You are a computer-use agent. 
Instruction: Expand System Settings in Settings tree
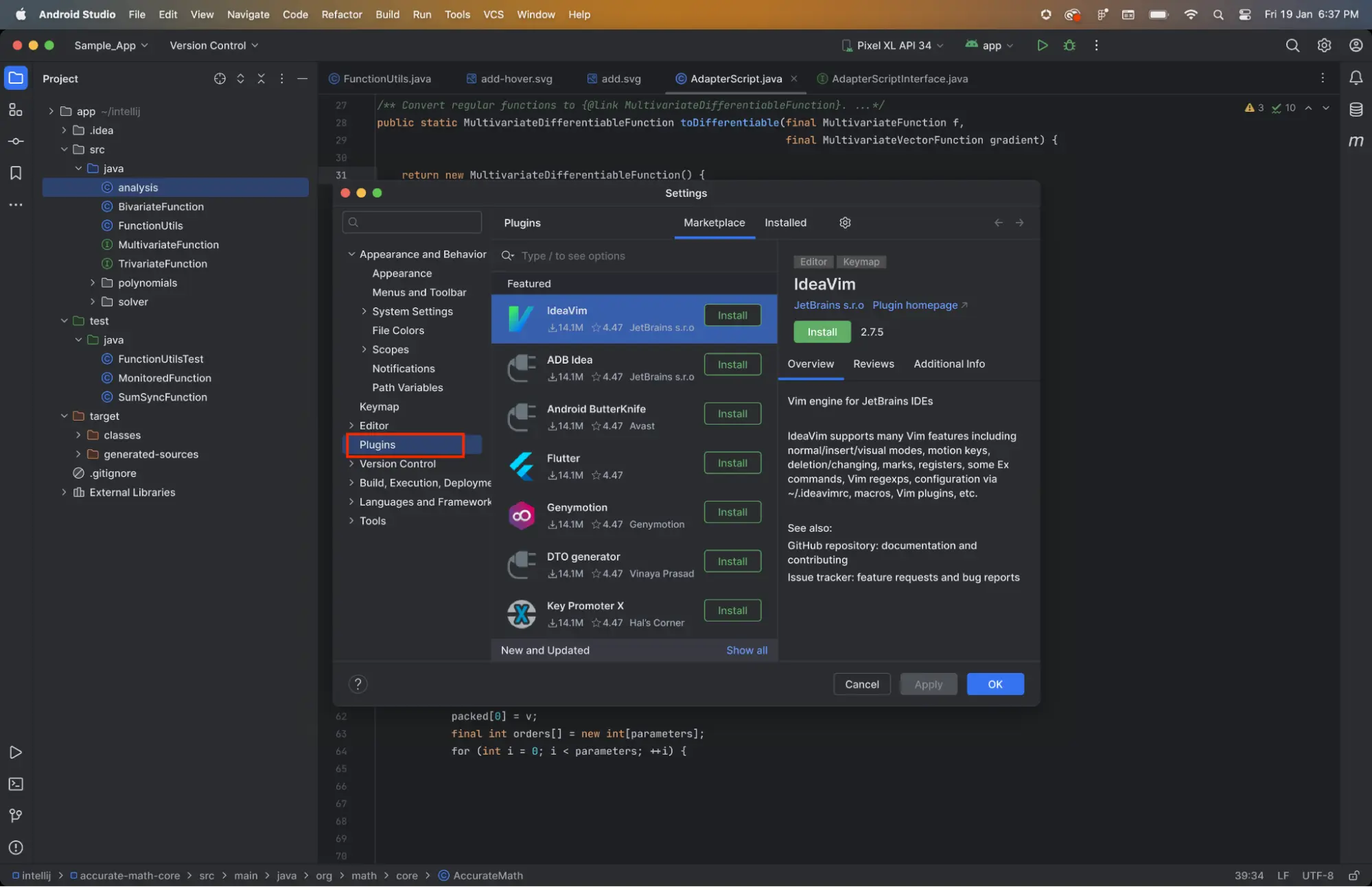364,311
